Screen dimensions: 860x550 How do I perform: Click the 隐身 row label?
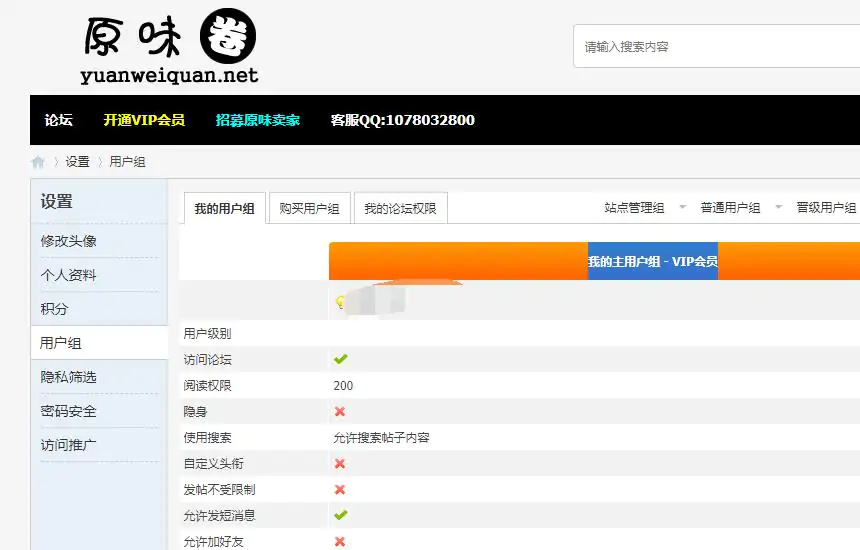[x=195, y=411]
